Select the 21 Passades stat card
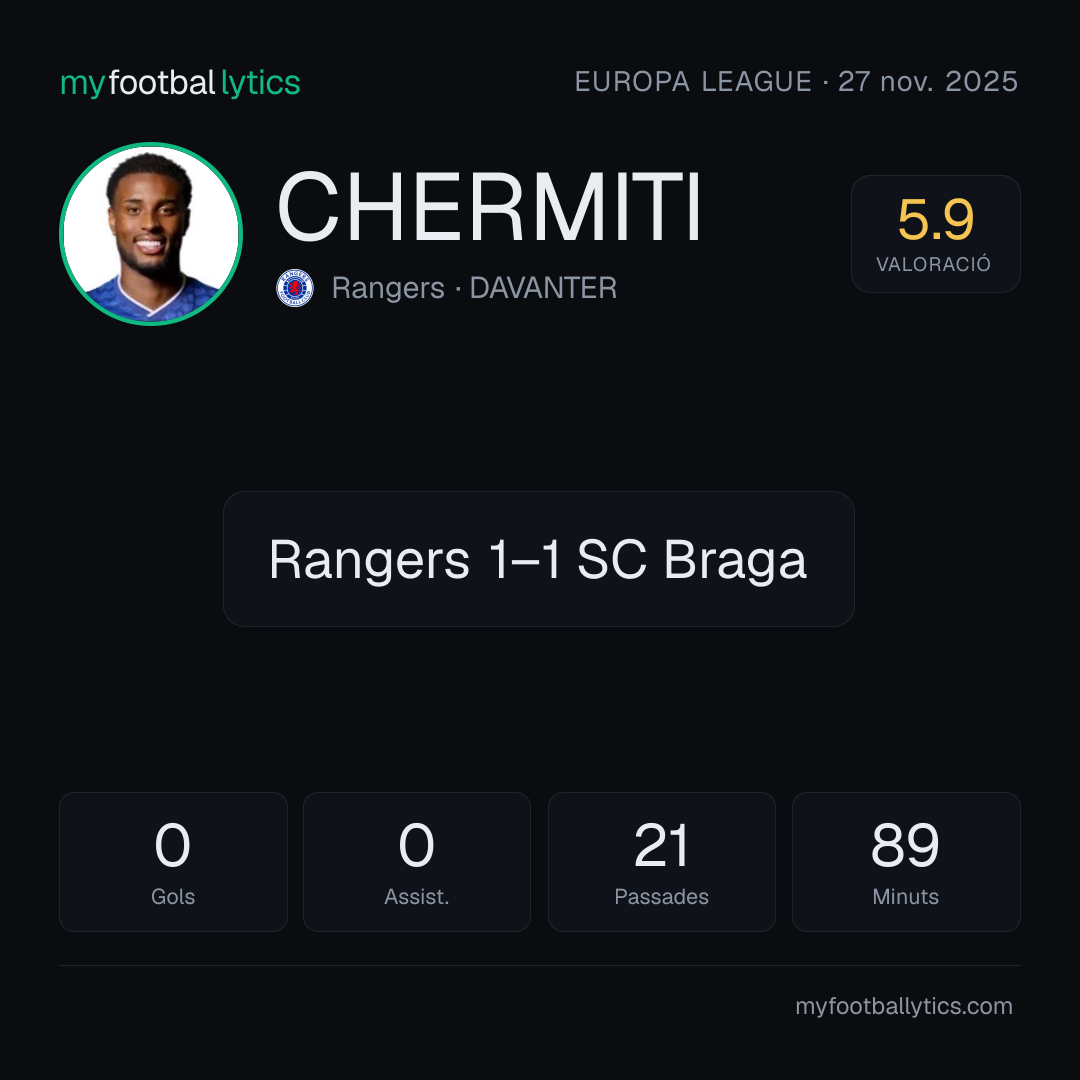 661,862
